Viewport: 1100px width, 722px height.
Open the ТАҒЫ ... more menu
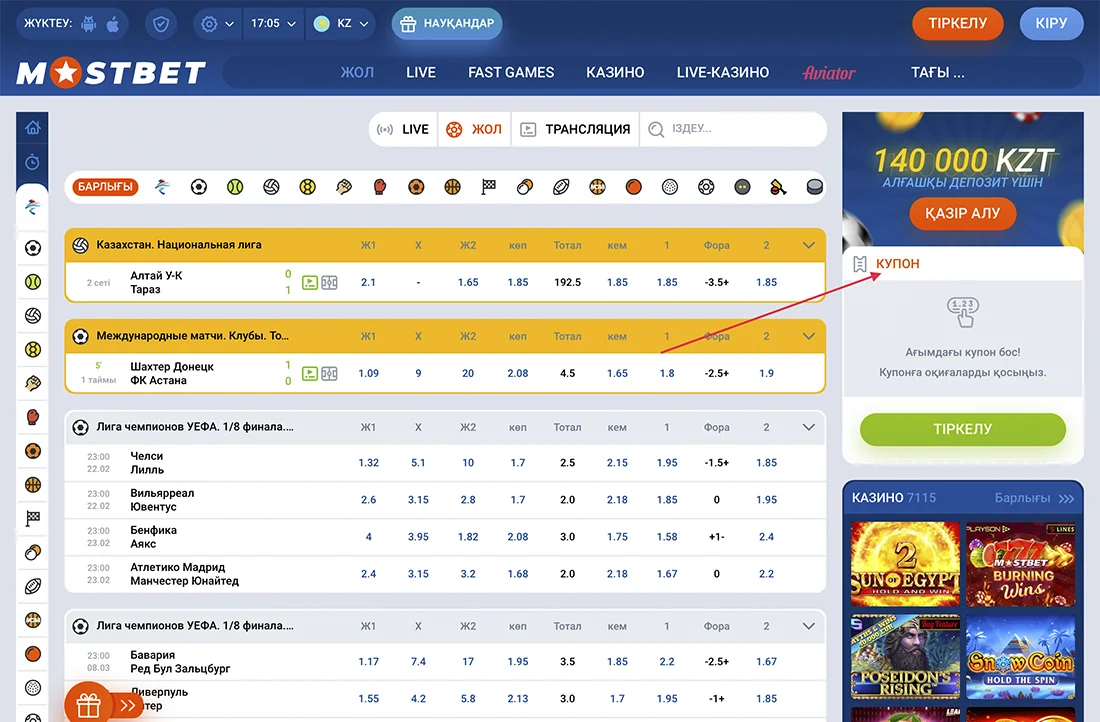click(937, 72)
